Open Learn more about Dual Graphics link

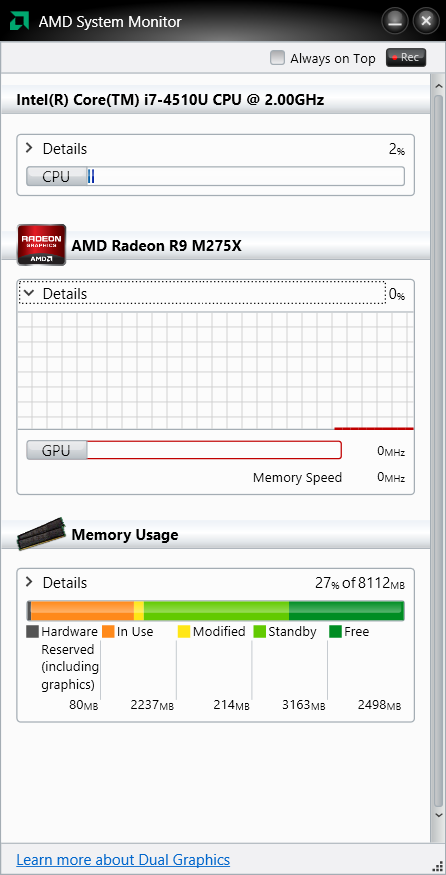click(123, 859)
